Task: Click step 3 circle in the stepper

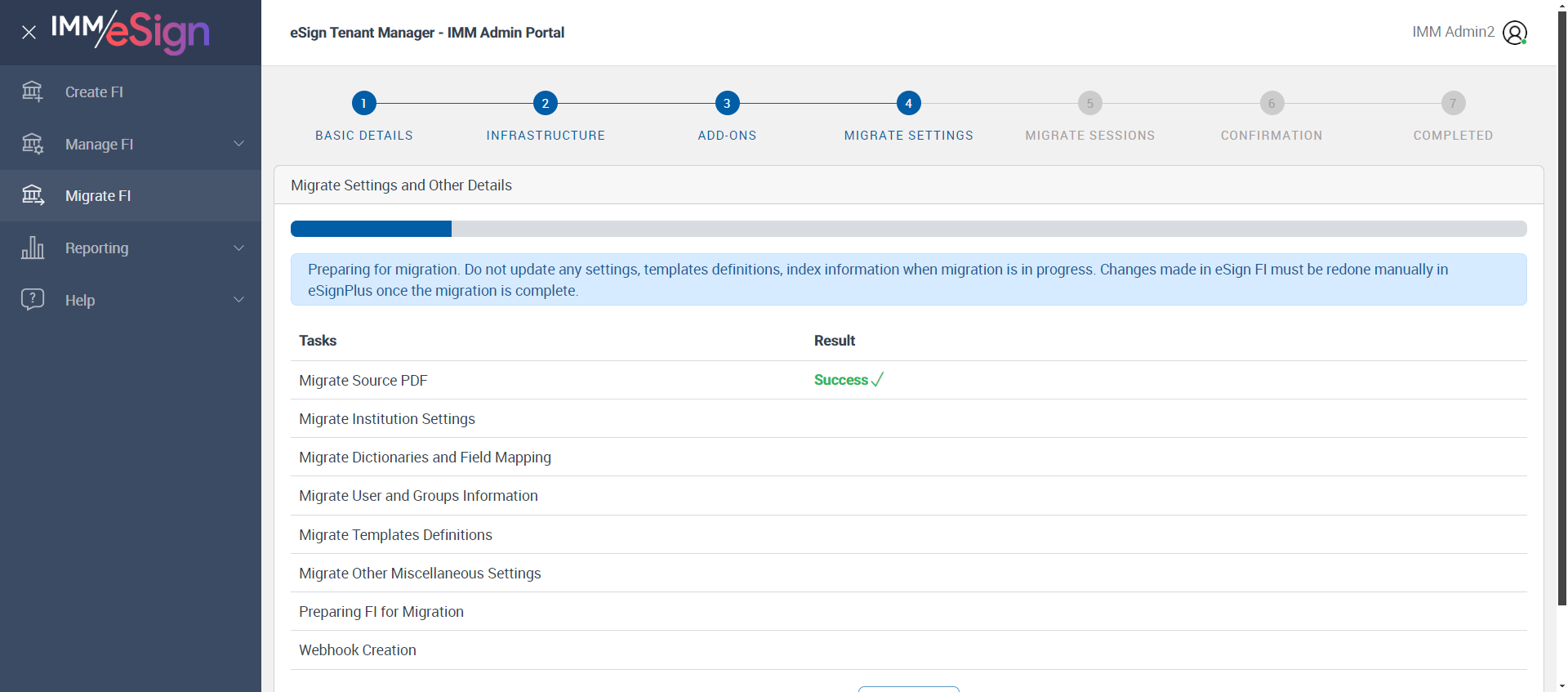Action: [727, 103]
